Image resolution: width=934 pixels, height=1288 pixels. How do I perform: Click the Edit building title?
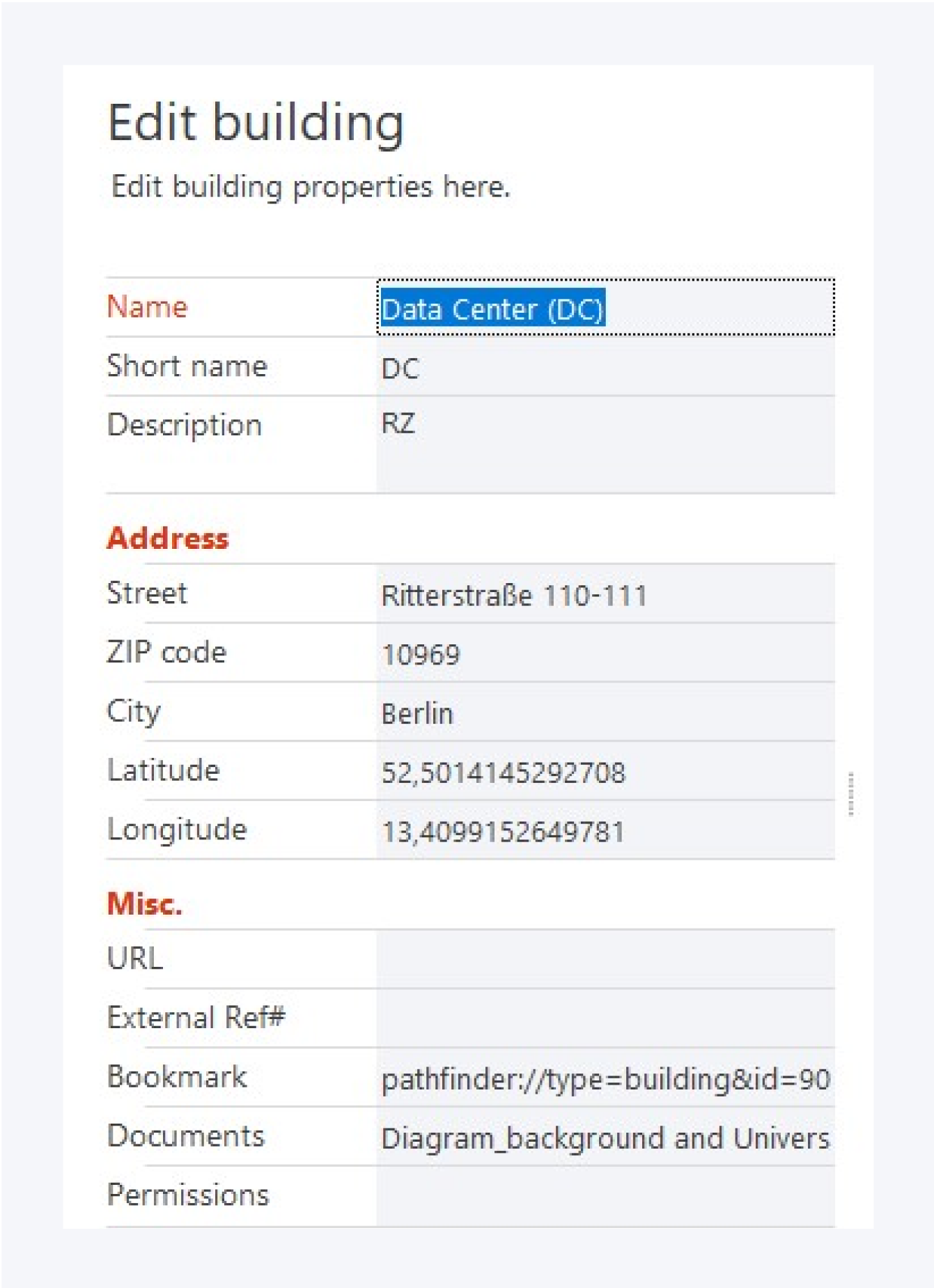click(256, 123)
